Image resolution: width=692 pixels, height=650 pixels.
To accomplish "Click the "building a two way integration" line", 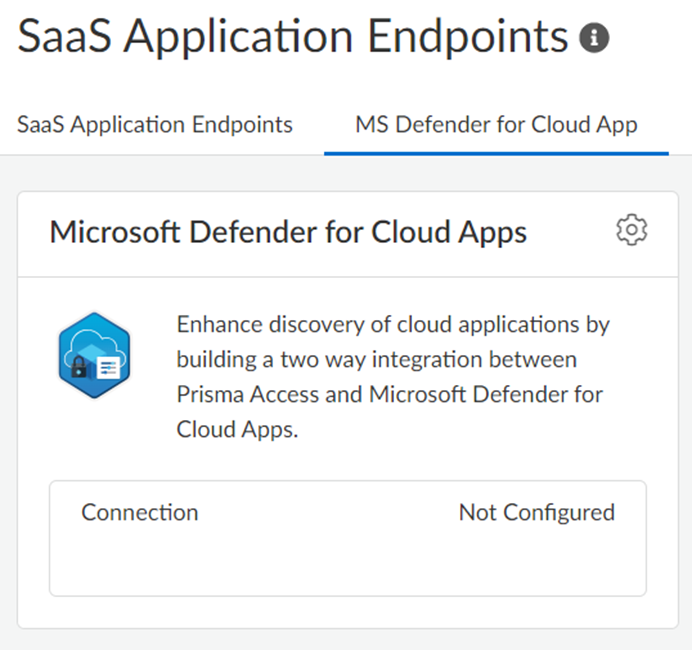I will (x=376, y=359).
